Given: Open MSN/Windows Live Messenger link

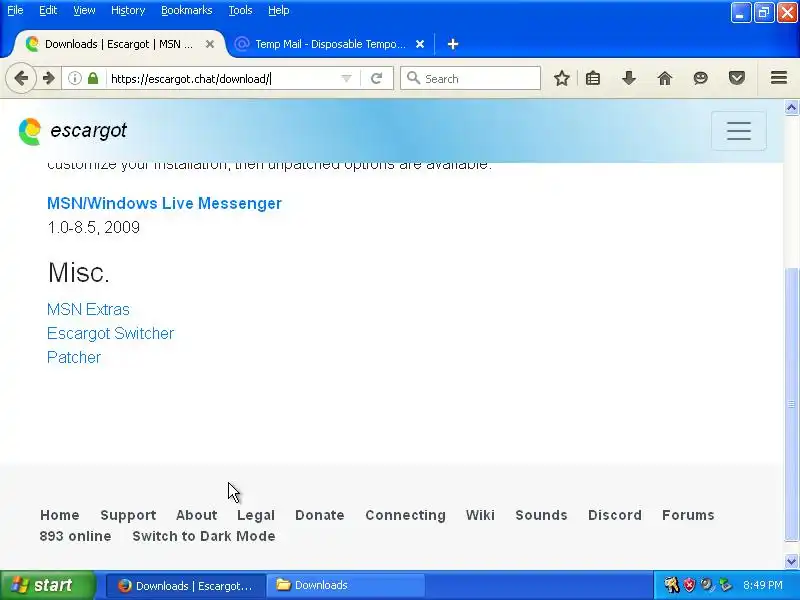Looking at the screenshot, I should (164, 203).
